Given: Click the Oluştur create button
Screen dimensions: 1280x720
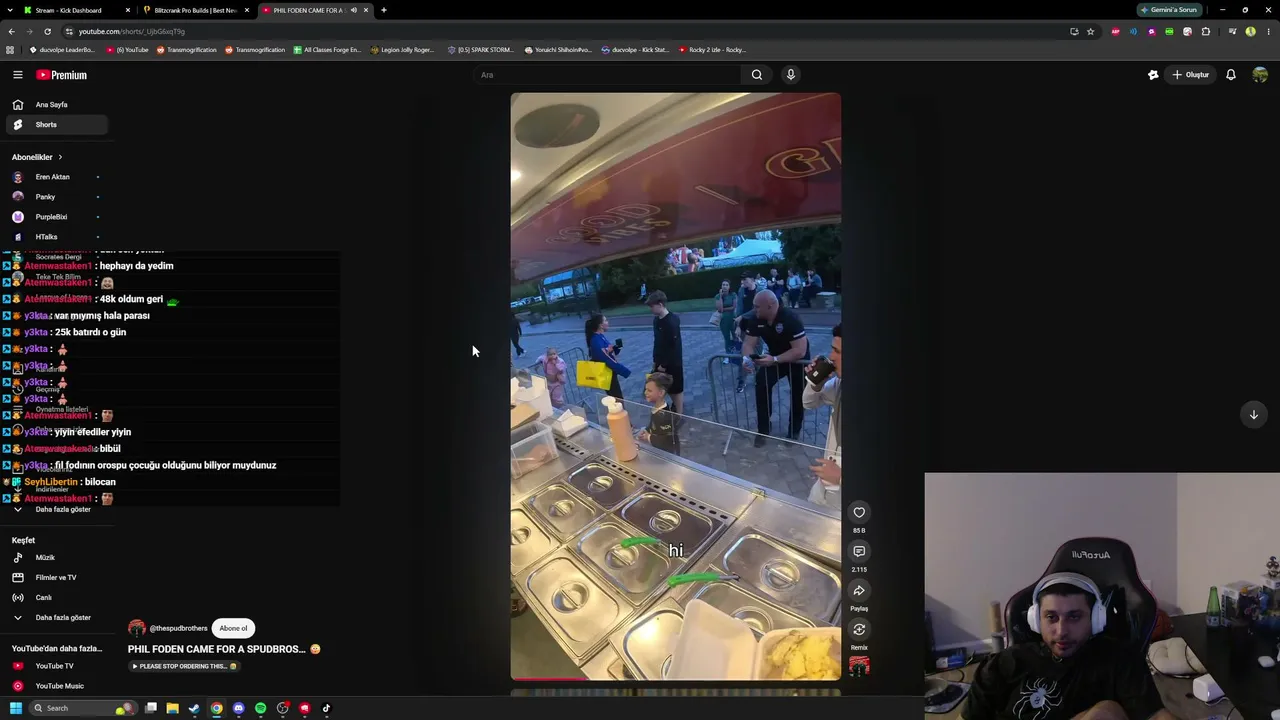Looking at the screenshot, I should pyautogui.click(x=1191, y=75).
